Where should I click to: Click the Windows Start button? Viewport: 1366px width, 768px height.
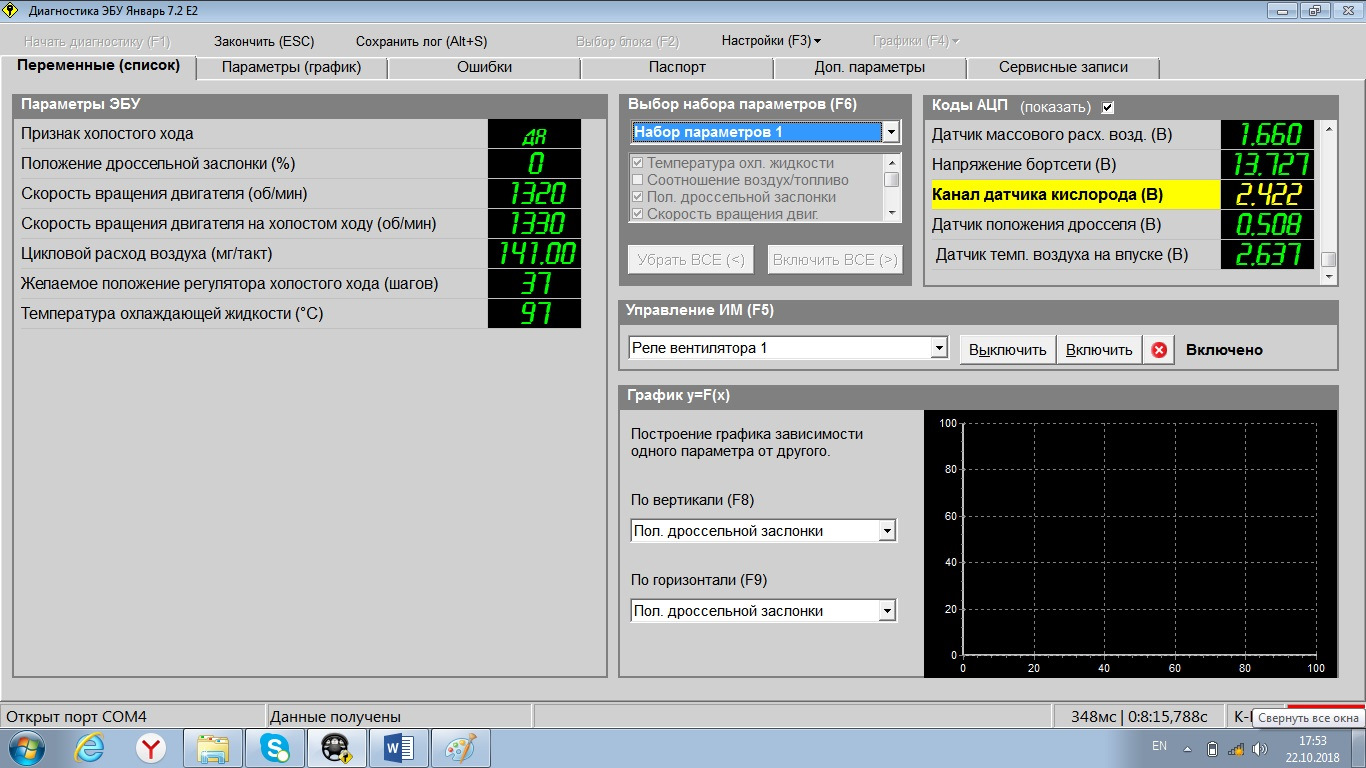click(x=26, y=748)
